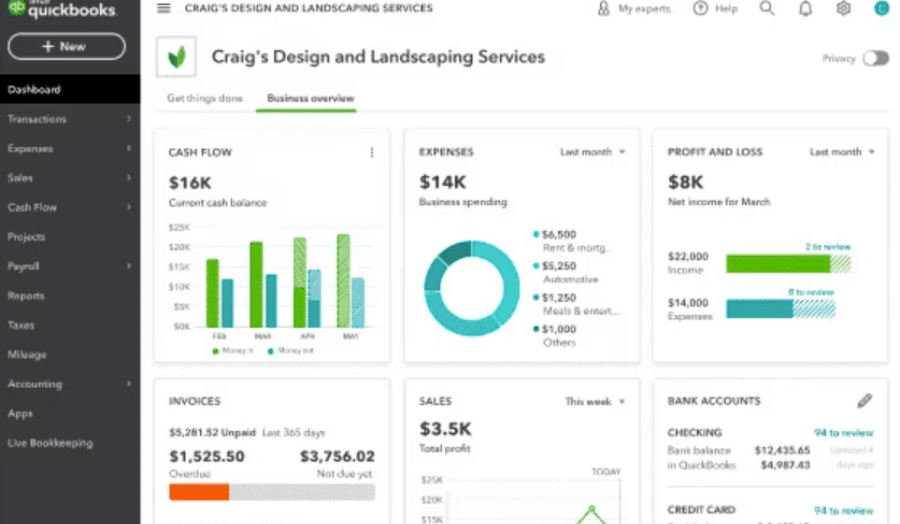Open Cash Flow card options menu
Screen dimensions: 900x524
(372, 152)
